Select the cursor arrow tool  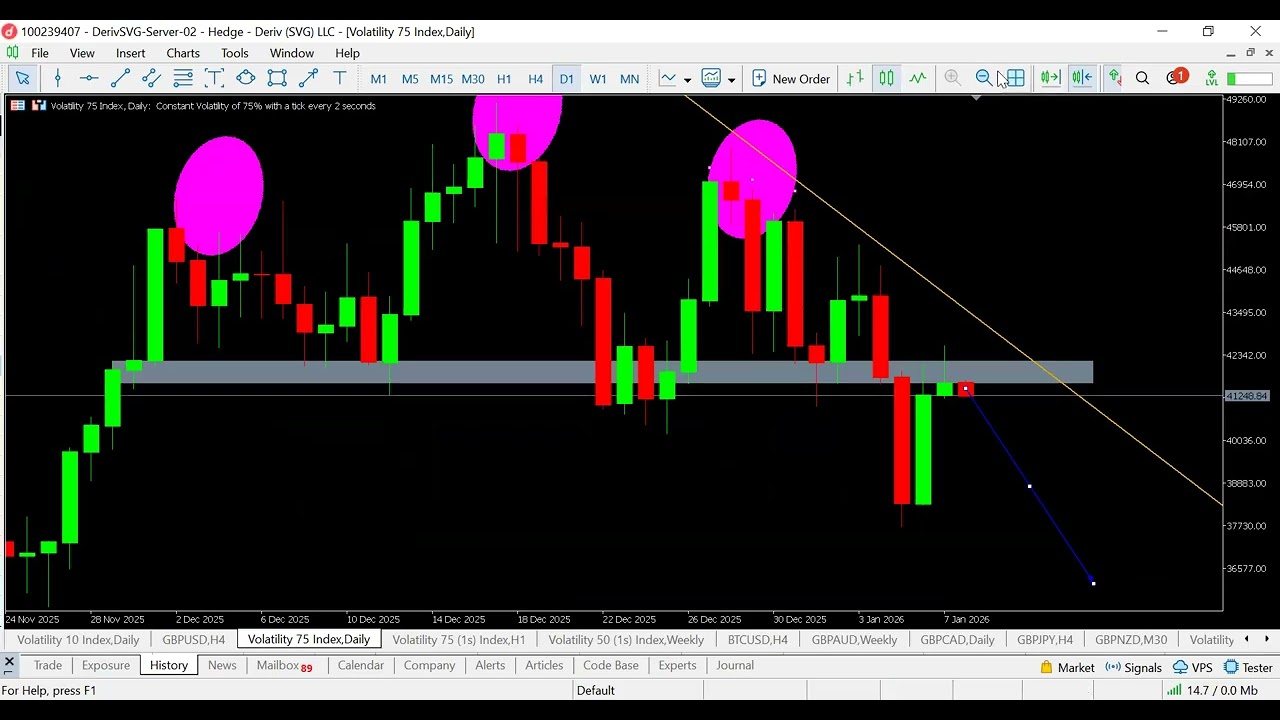coord(22,78)
